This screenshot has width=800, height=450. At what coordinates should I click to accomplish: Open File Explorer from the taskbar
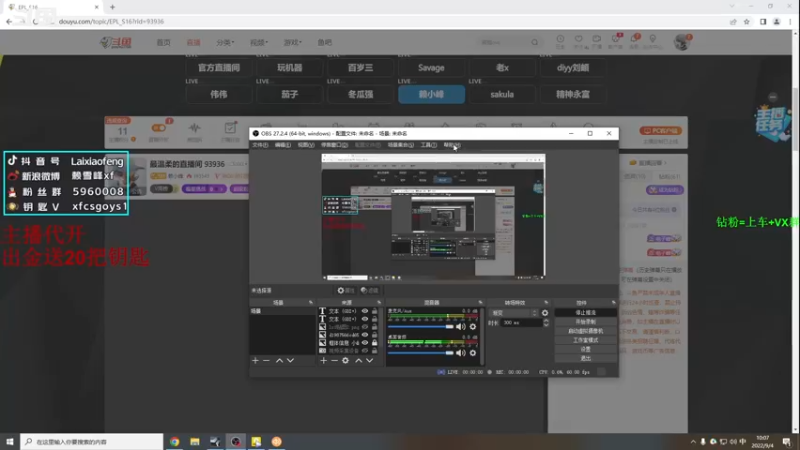click(x=195, y=442)
